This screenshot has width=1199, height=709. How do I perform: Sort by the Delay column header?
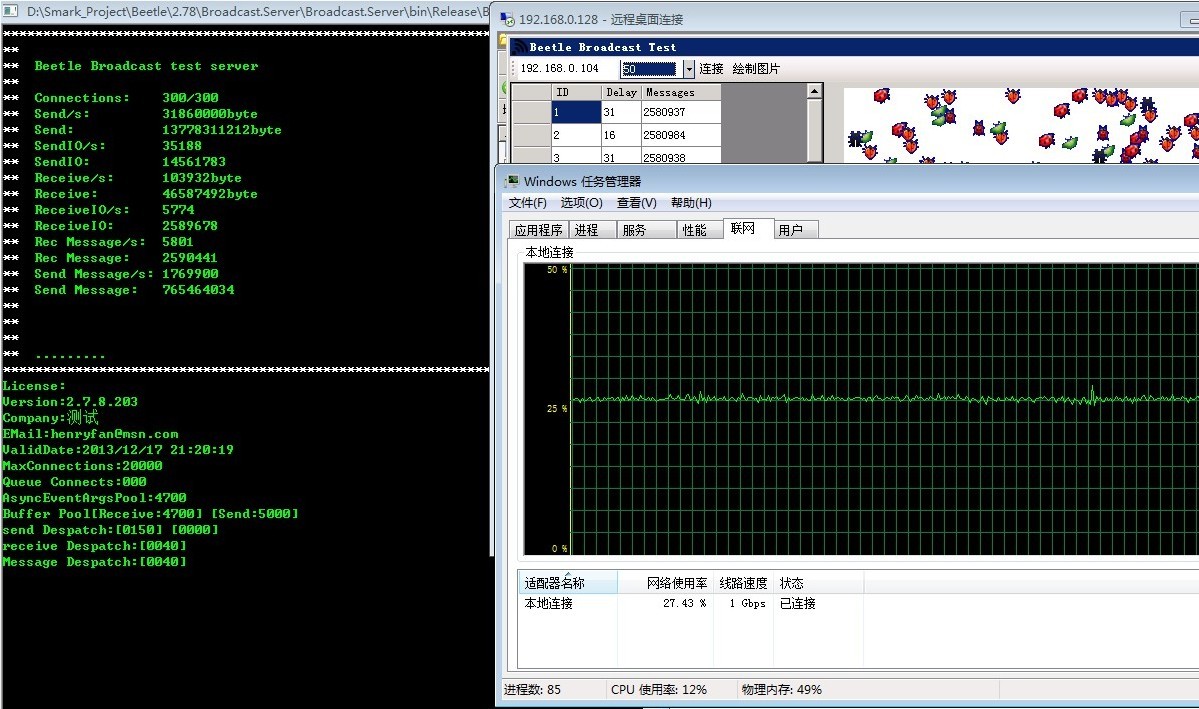pos(621,92)
